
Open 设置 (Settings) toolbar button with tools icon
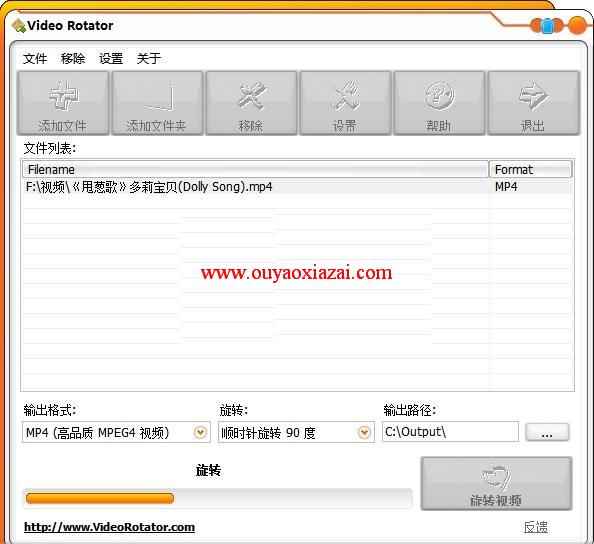click(x=345, y=103)
